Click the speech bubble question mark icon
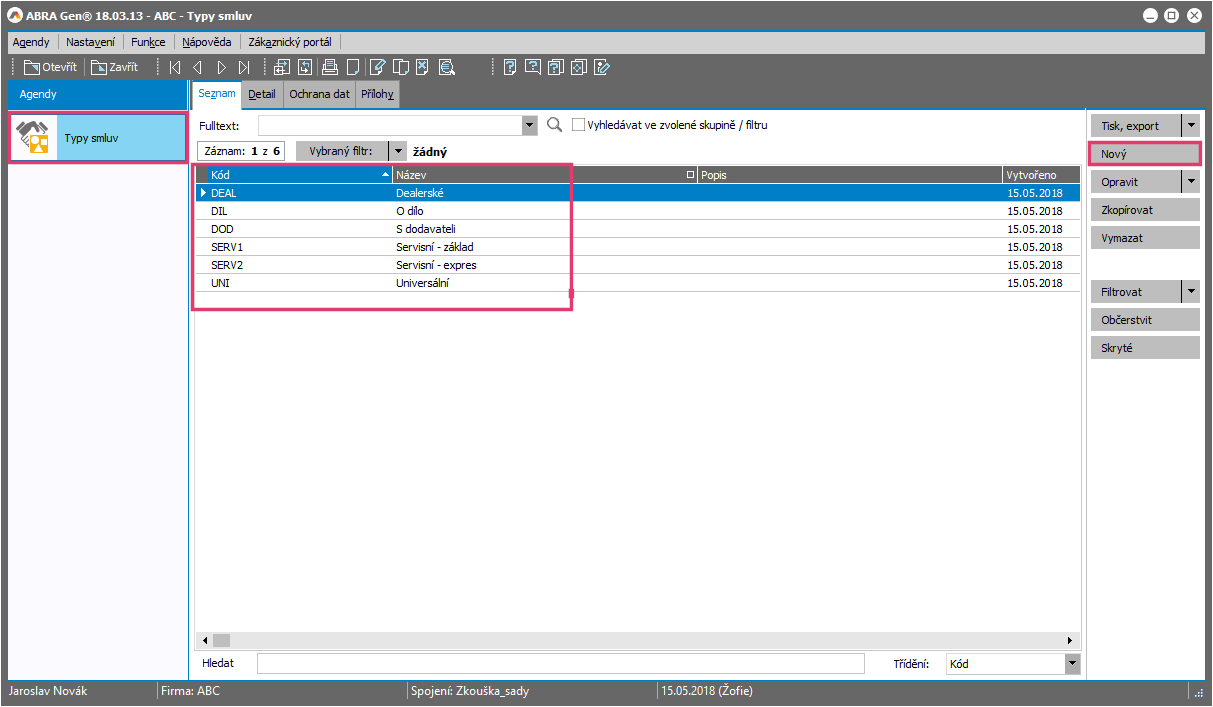The width and height of the screenshot is (1213, 707). 532,68
